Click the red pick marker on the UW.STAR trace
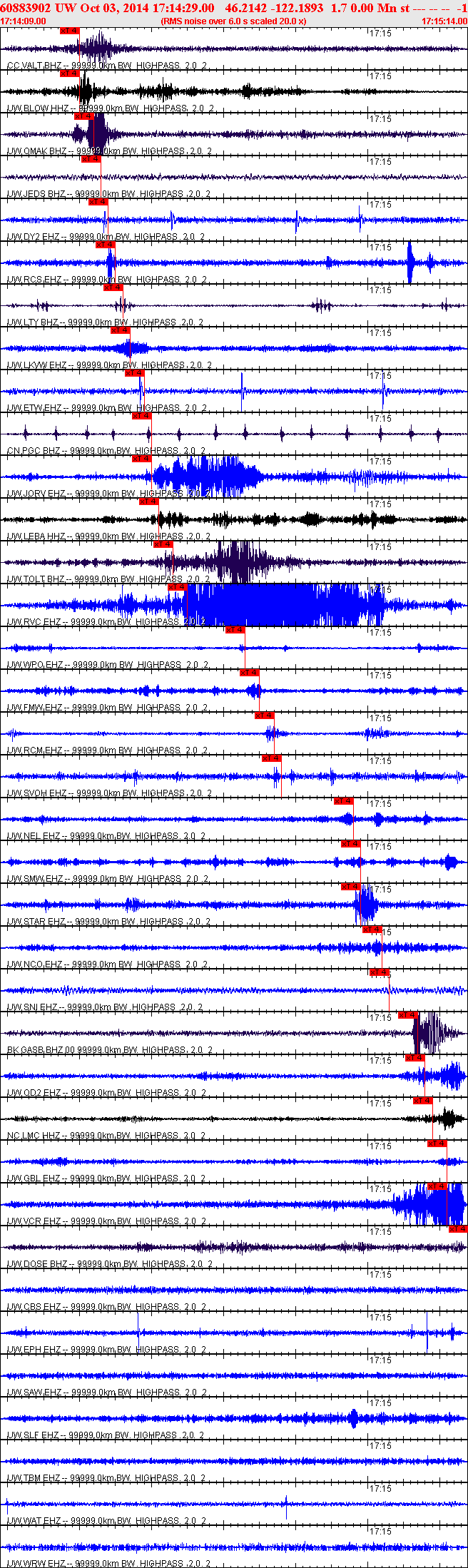Viewport: 468px width, 1568px height. click(350, 887)
